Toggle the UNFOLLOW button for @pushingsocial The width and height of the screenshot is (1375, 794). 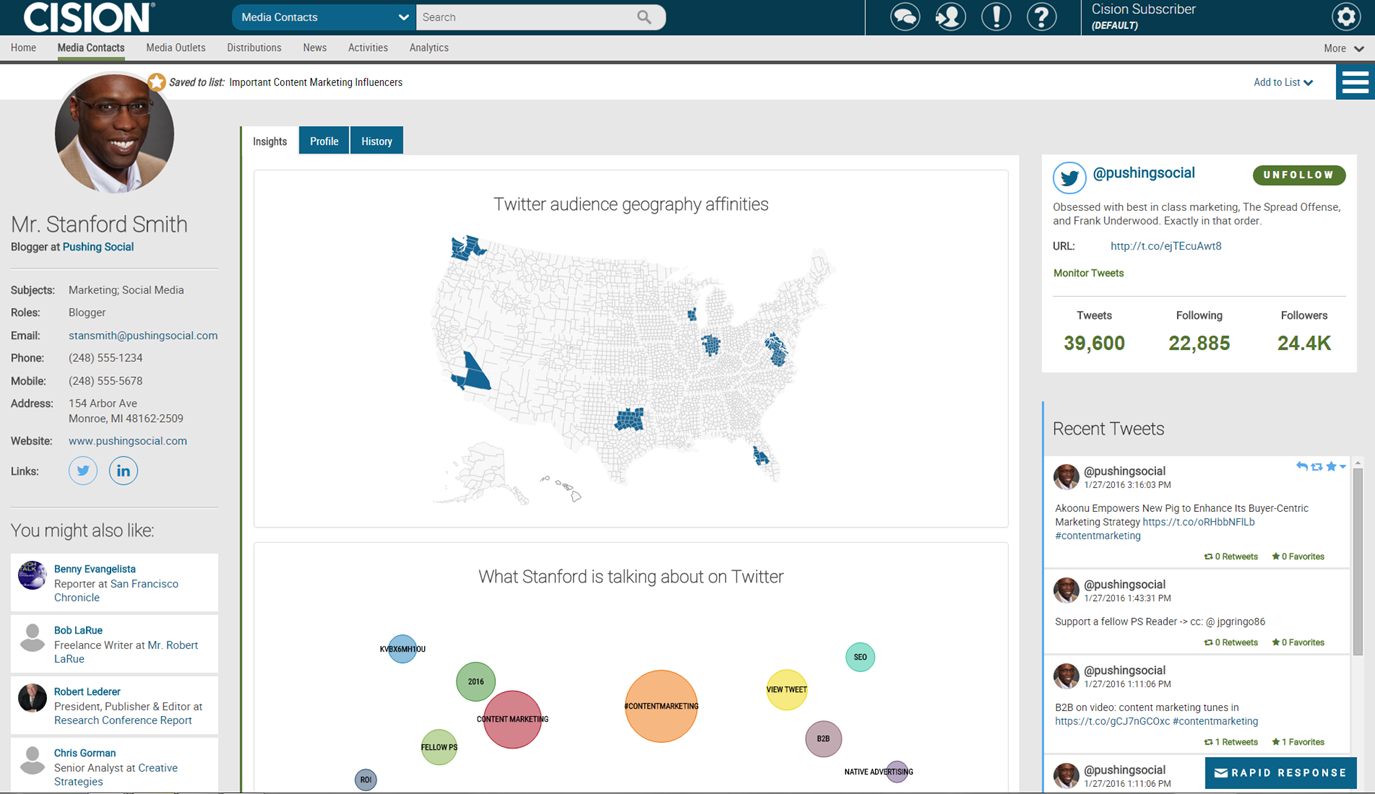1299,175
